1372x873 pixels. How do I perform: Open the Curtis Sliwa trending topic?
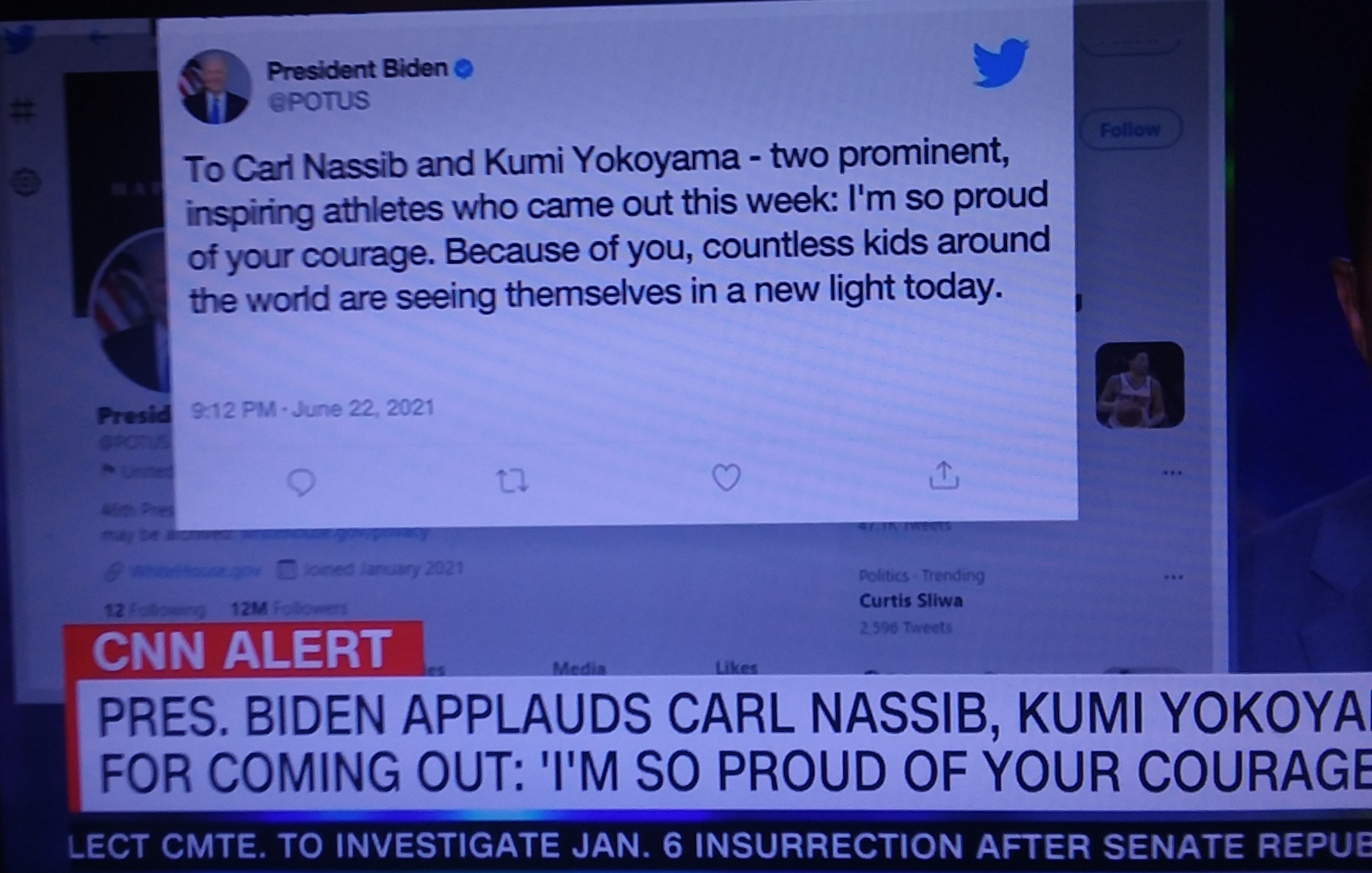click(x=911, y=601)
